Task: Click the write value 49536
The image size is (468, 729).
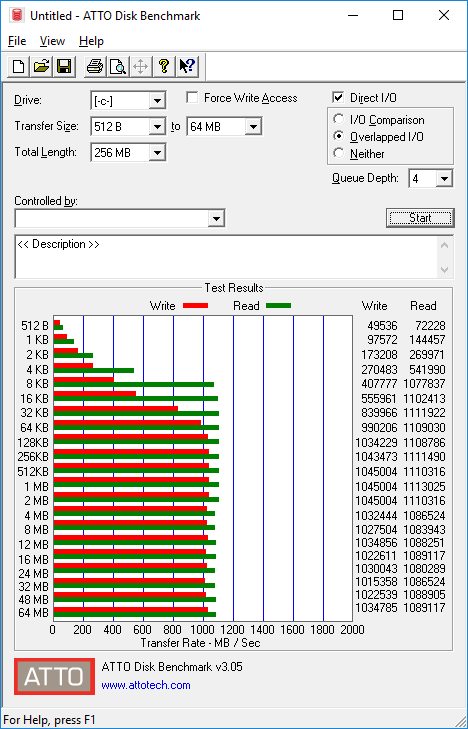Action: (x=380, y=326)
